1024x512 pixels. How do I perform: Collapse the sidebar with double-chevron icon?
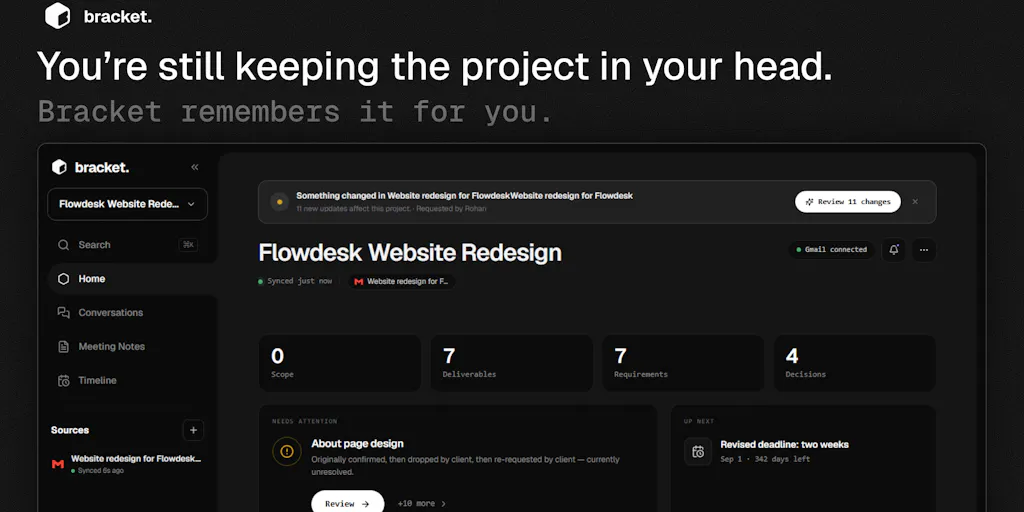click(x=195, y=167)
